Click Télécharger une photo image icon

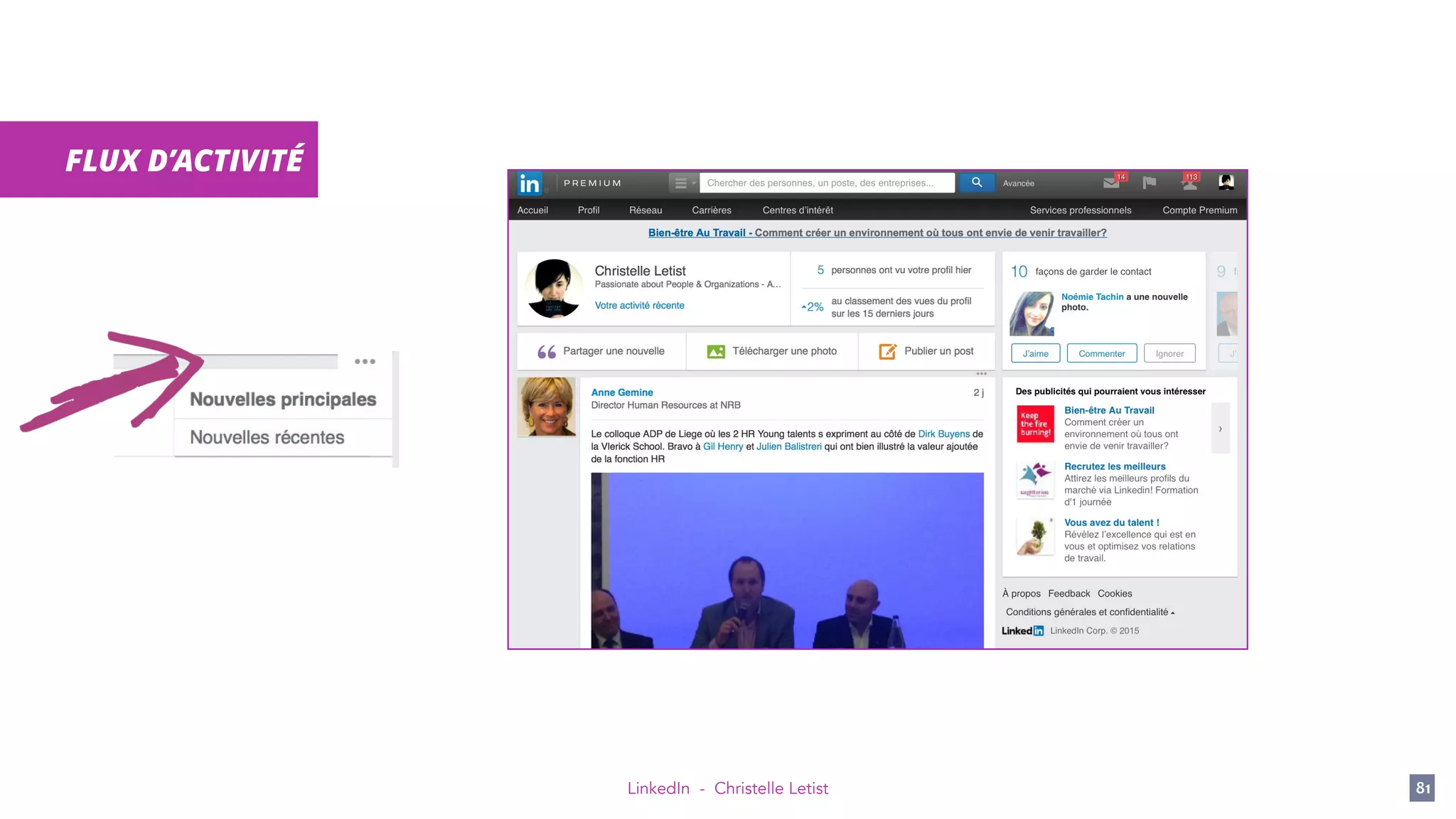[716, 352]
